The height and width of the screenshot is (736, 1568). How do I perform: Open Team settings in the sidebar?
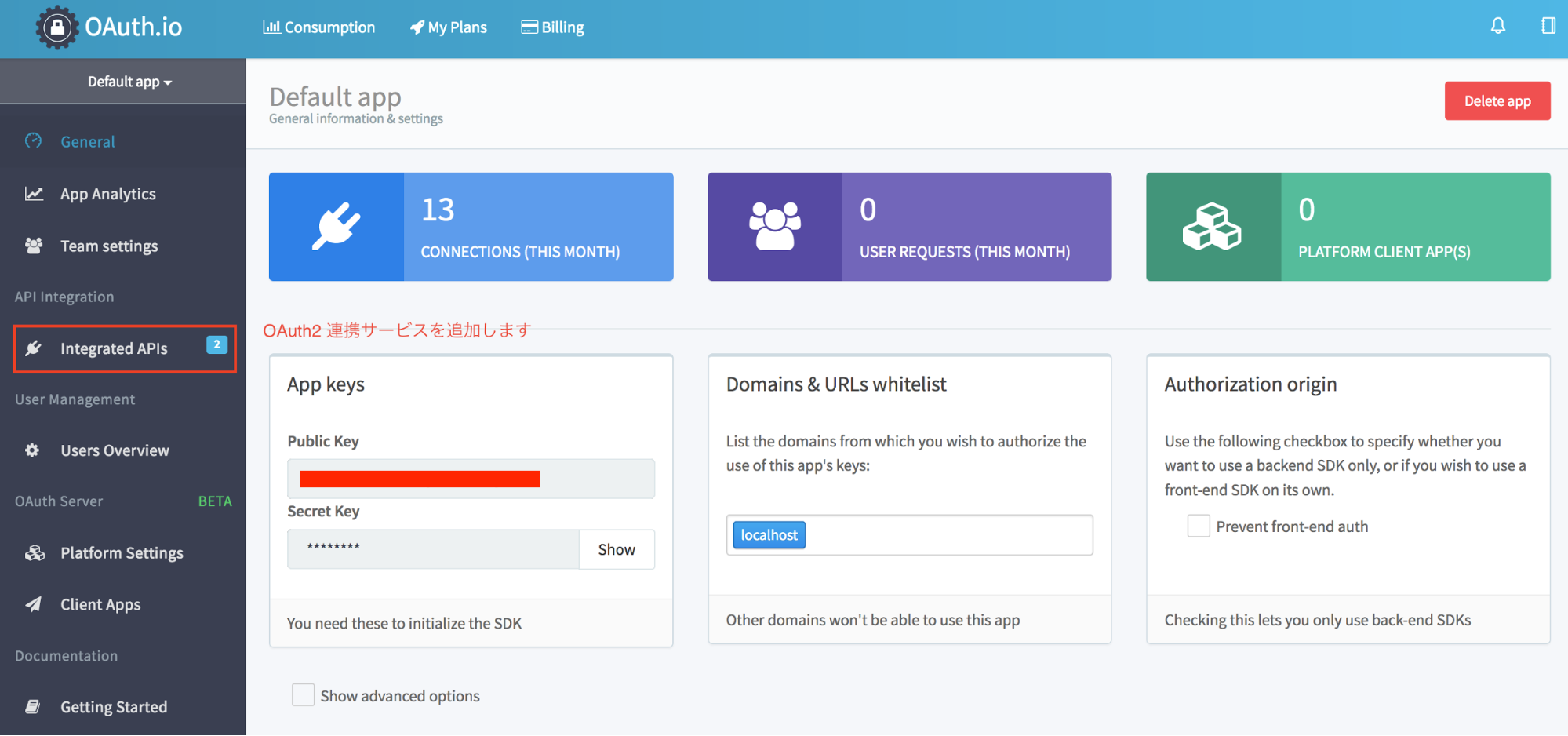123,246
